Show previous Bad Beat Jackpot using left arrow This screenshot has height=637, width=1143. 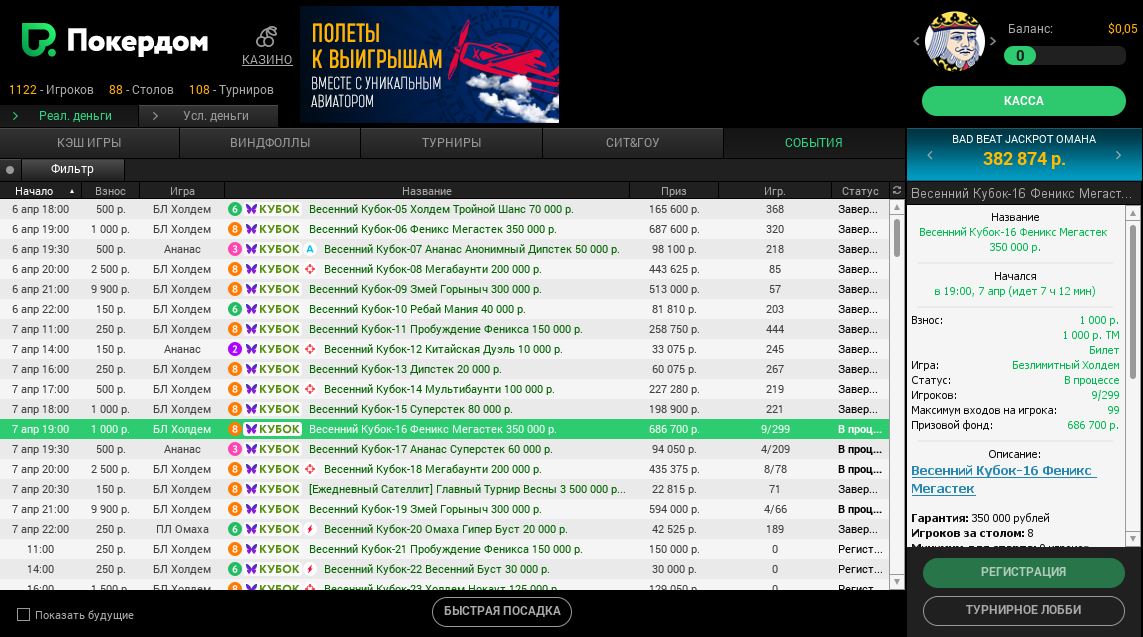(x=930, y=155)
